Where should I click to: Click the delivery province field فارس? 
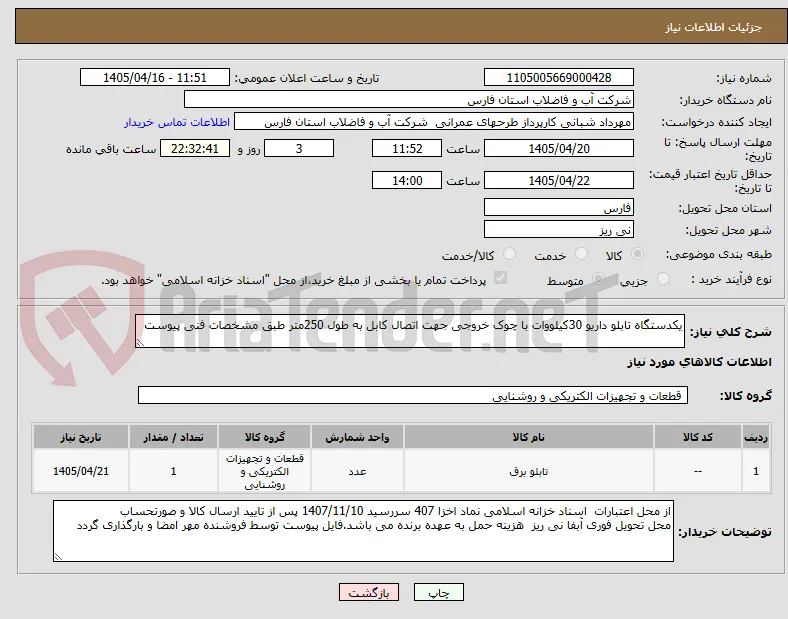pos(559,208)
